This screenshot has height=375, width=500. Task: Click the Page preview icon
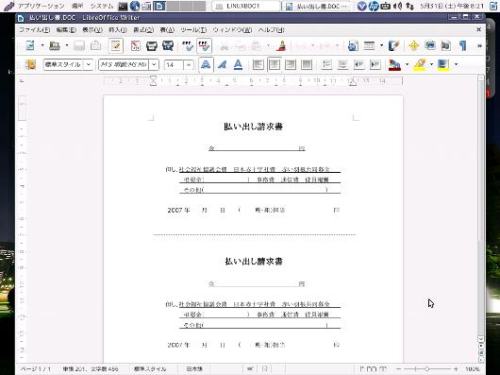click(x=168, y=46)
